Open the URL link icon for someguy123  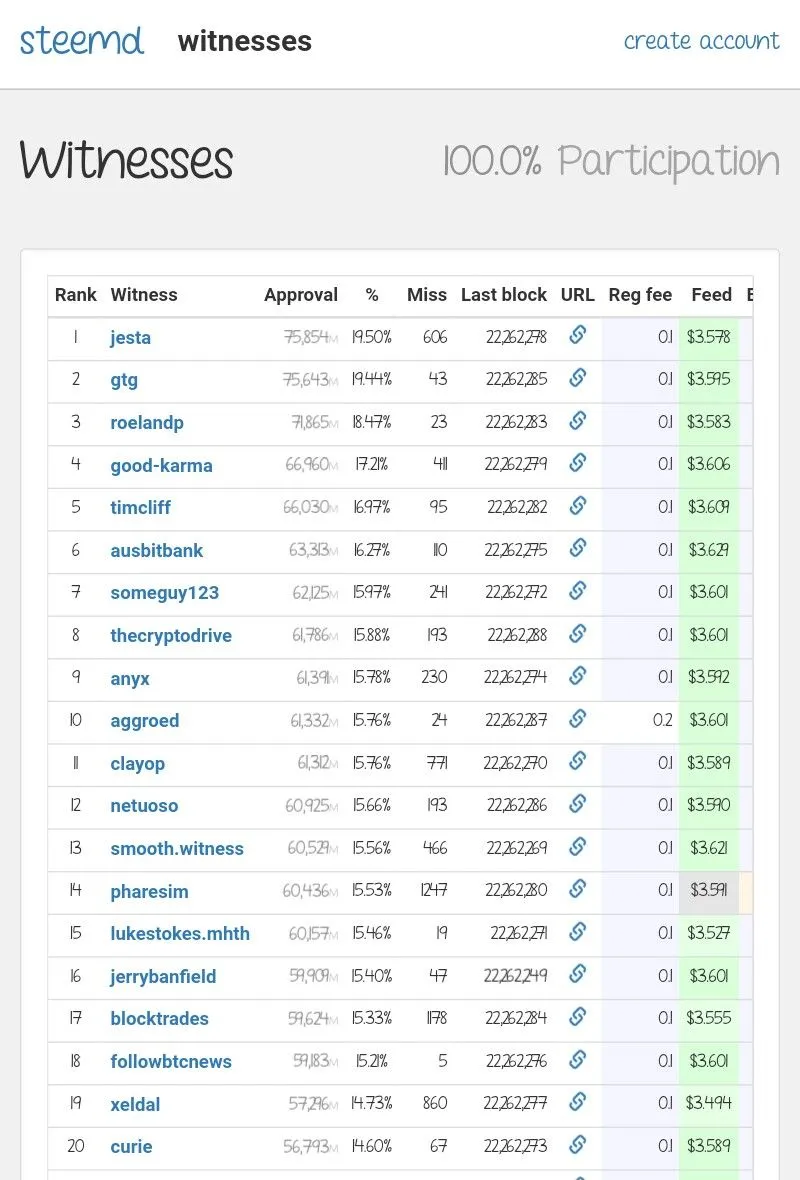pos(577,590)
